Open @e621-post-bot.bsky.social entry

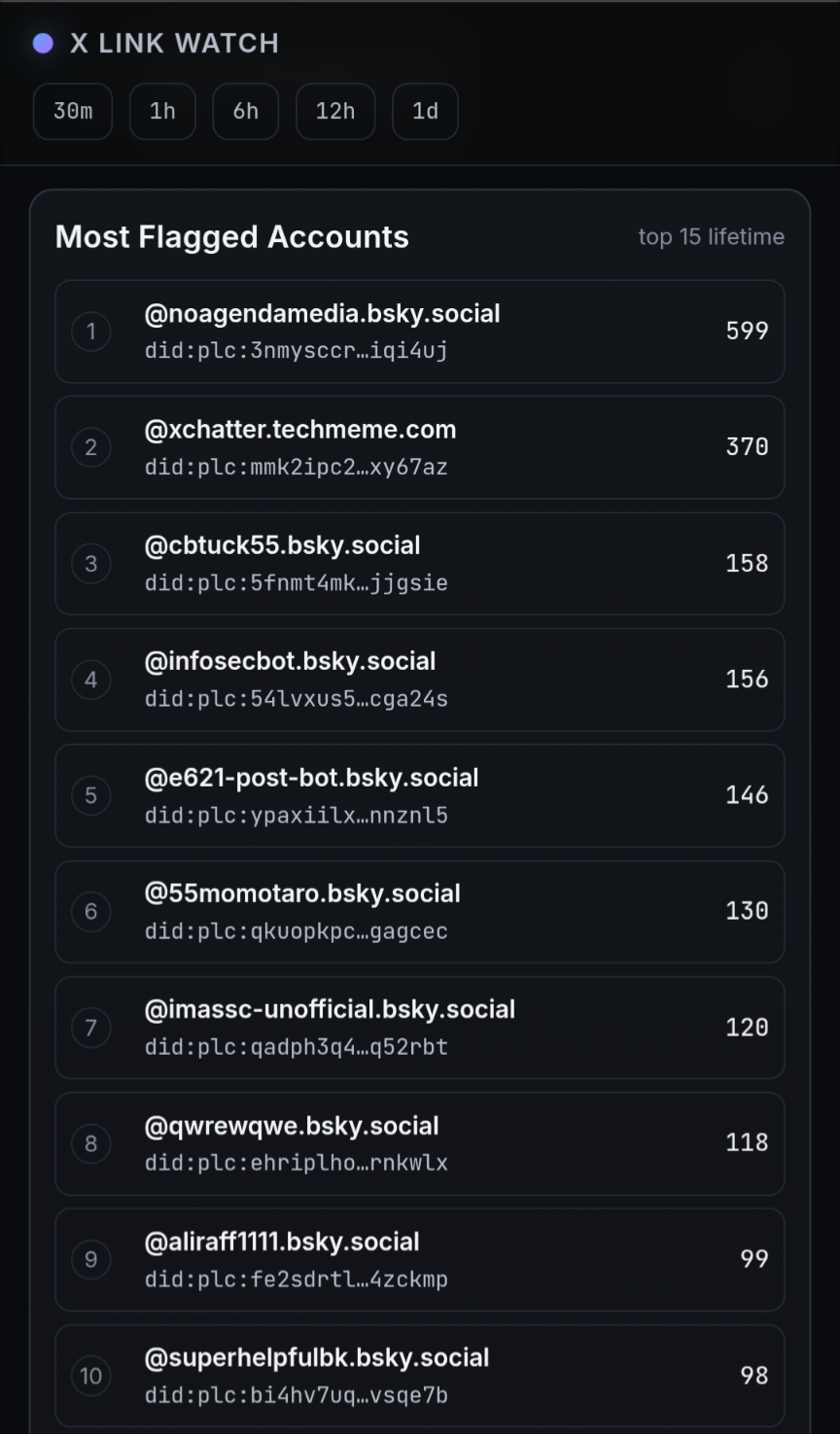pyautogui.click(x=311, y=778)
